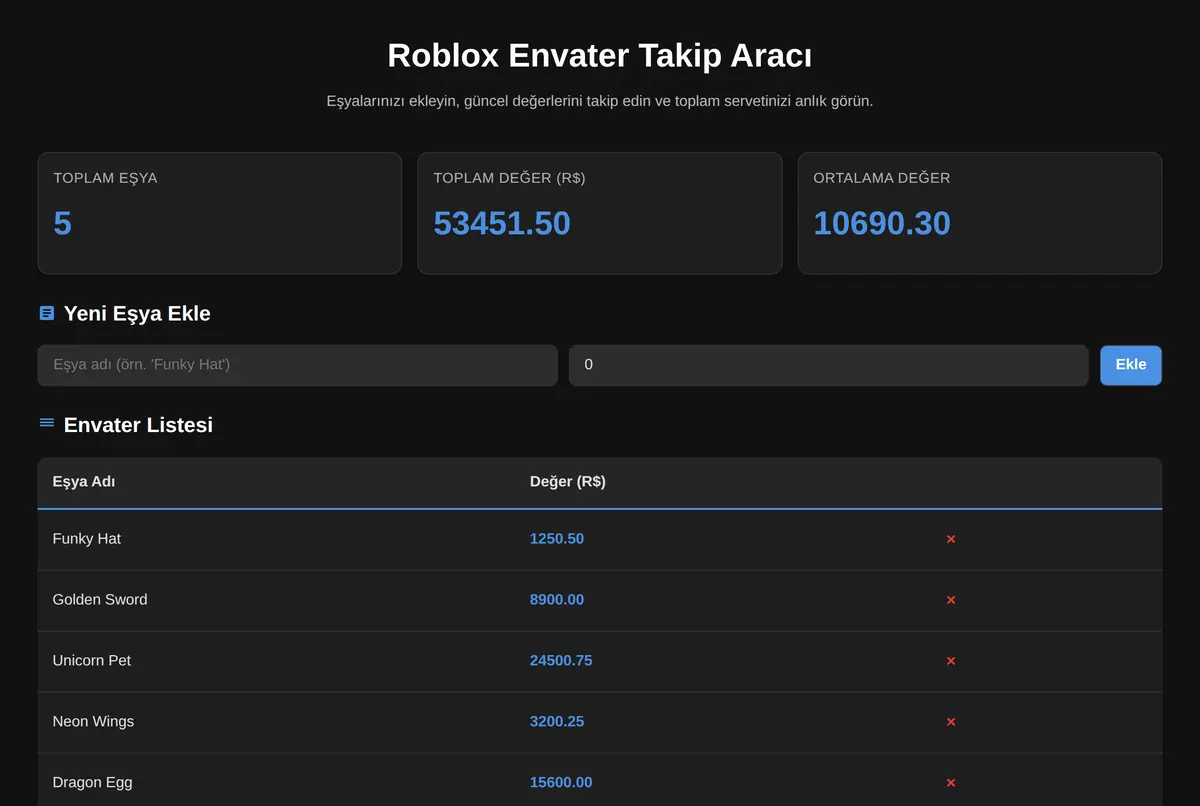Click the total value 53451.50
Viewport: 1200px width, 806px height.
point(502,223)
